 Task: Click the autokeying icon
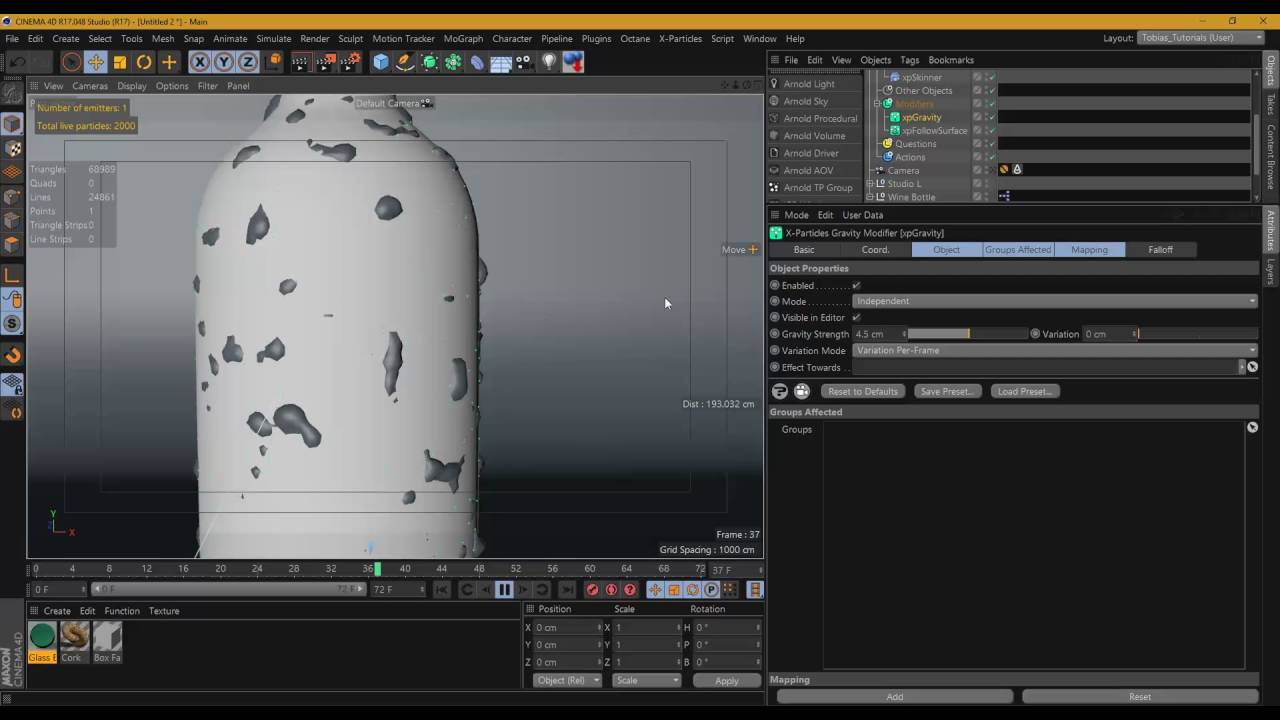coord(611,590)
